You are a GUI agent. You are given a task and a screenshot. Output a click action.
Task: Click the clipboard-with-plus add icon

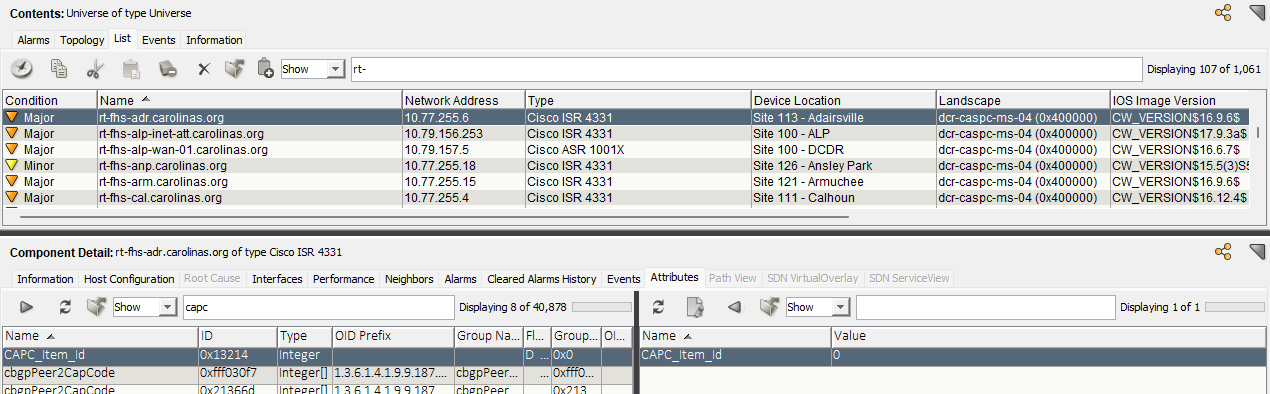pyautogui.click(x=265, y=69)
